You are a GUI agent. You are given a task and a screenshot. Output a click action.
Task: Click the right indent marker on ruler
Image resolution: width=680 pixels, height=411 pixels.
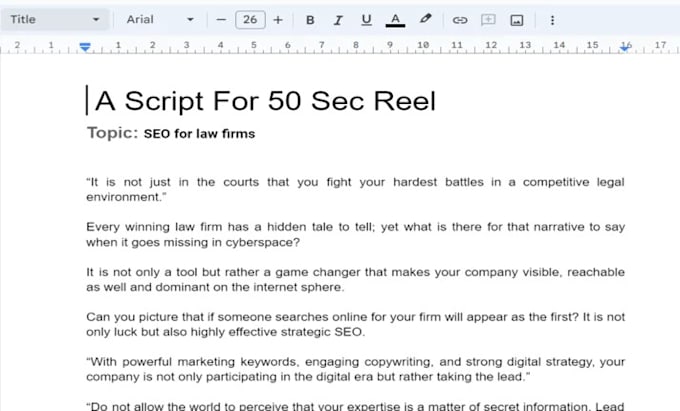pos(626,46)
